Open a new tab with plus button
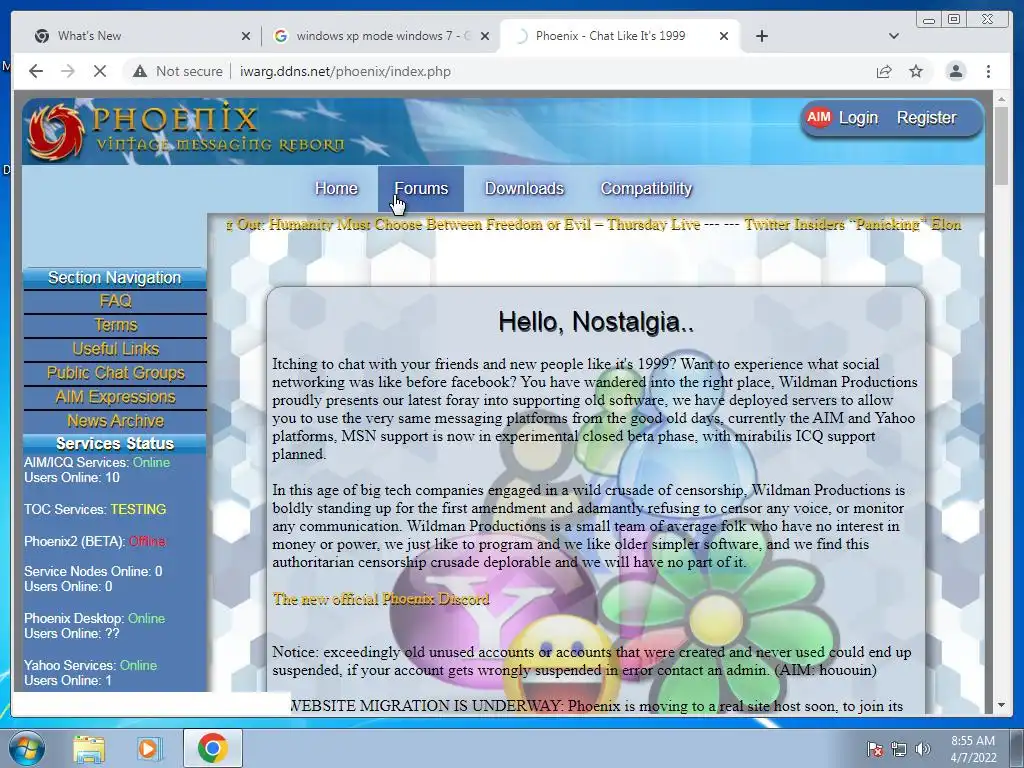Viewport: 1024px width, 768px height. click(x=761, y=36)
